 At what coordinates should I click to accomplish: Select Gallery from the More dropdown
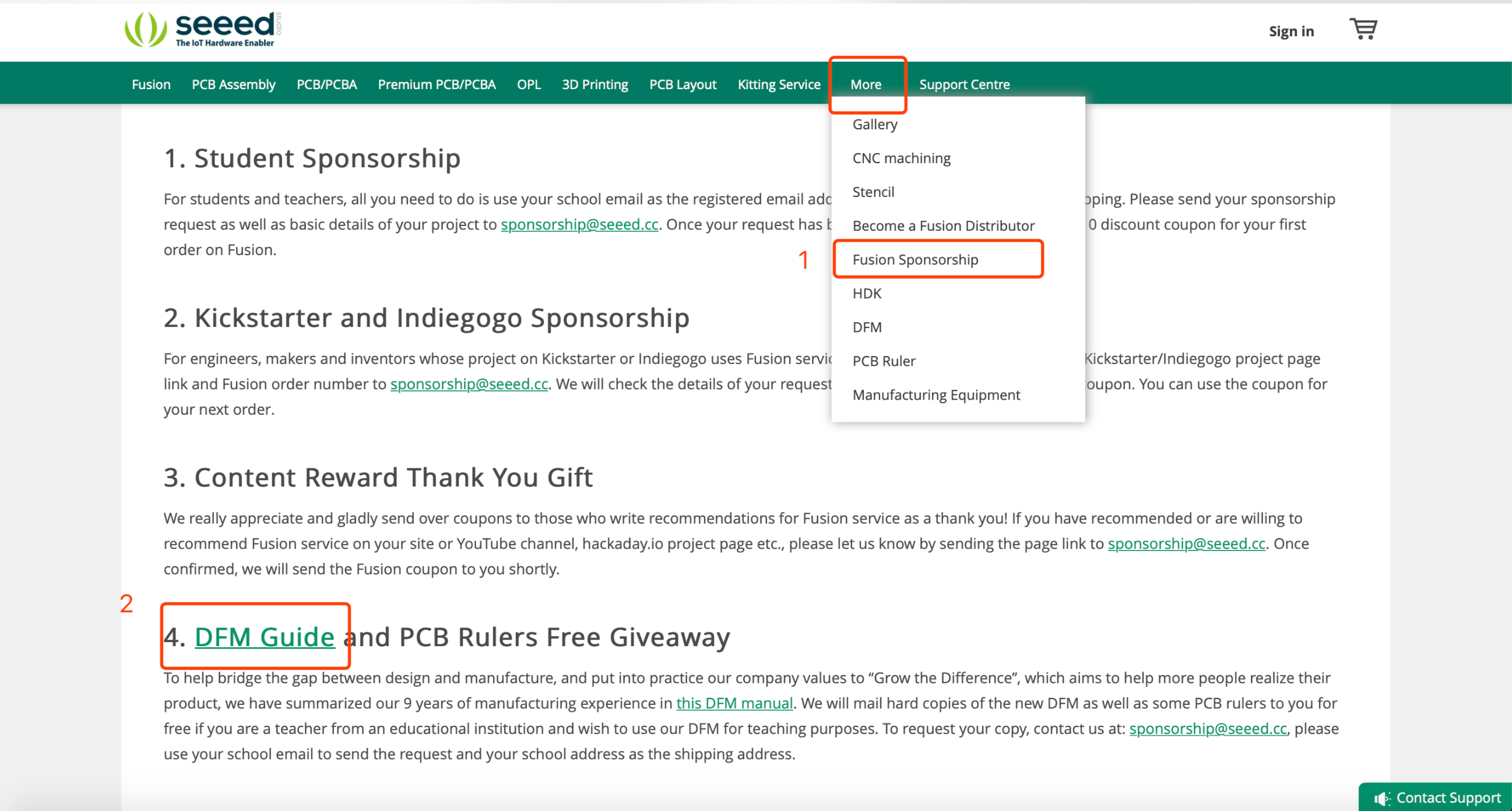coord(874,125)
